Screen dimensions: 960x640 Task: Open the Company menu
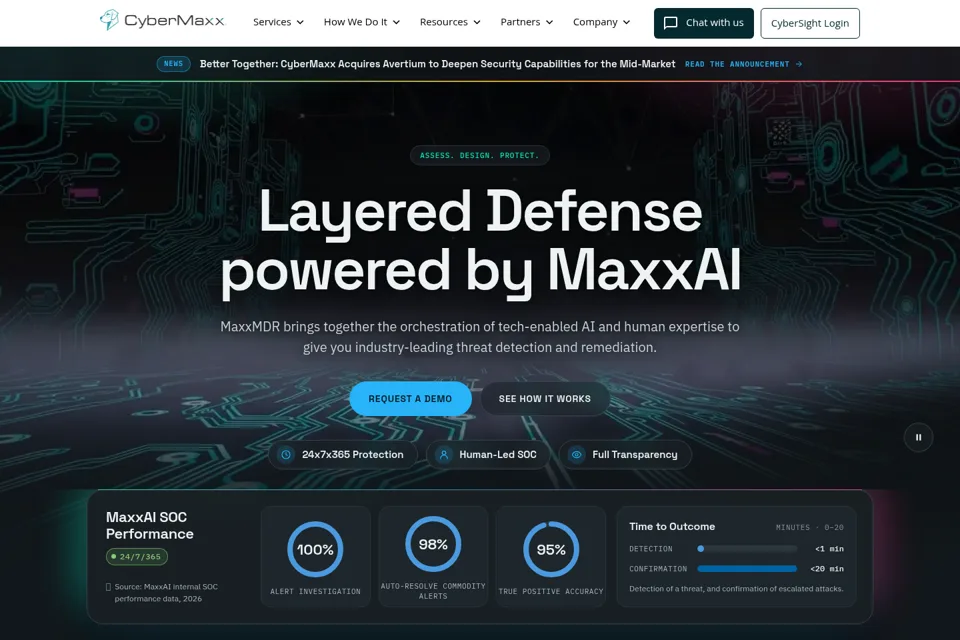point(601,22)
